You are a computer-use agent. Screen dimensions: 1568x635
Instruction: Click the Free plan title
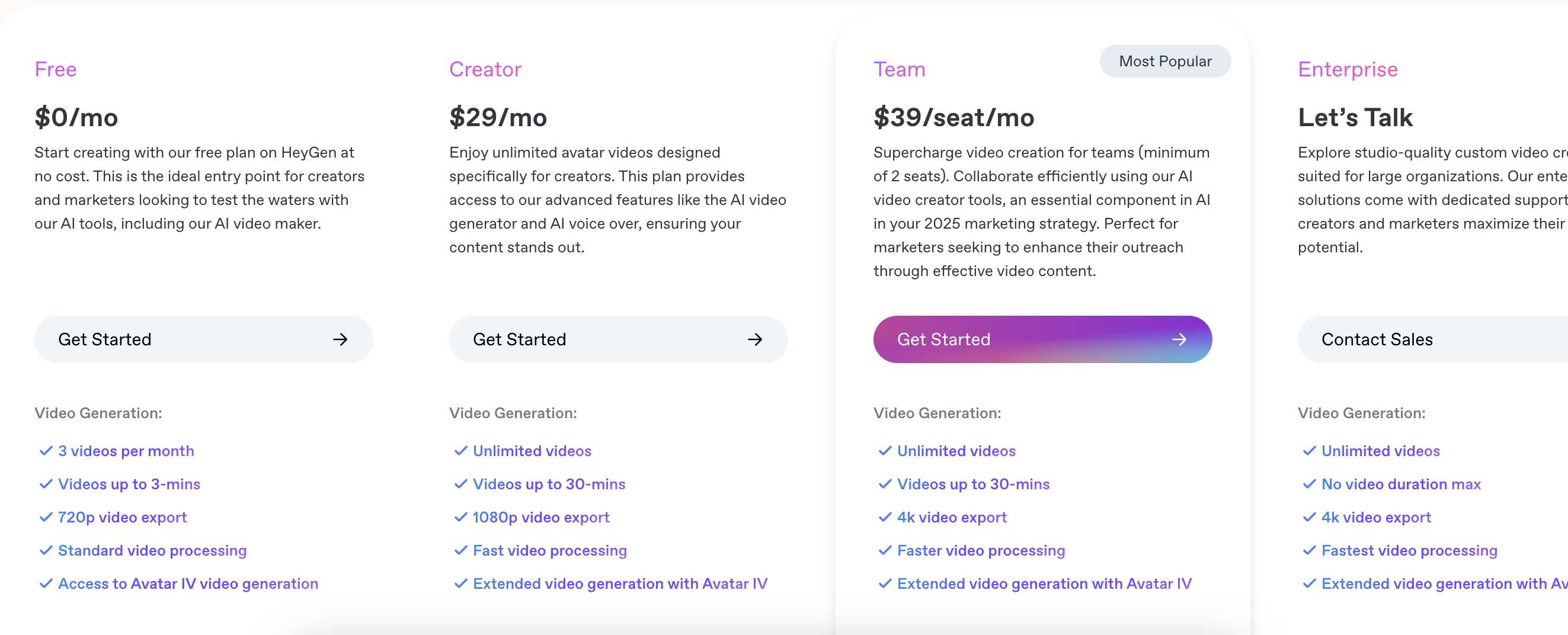pos(55,69)
